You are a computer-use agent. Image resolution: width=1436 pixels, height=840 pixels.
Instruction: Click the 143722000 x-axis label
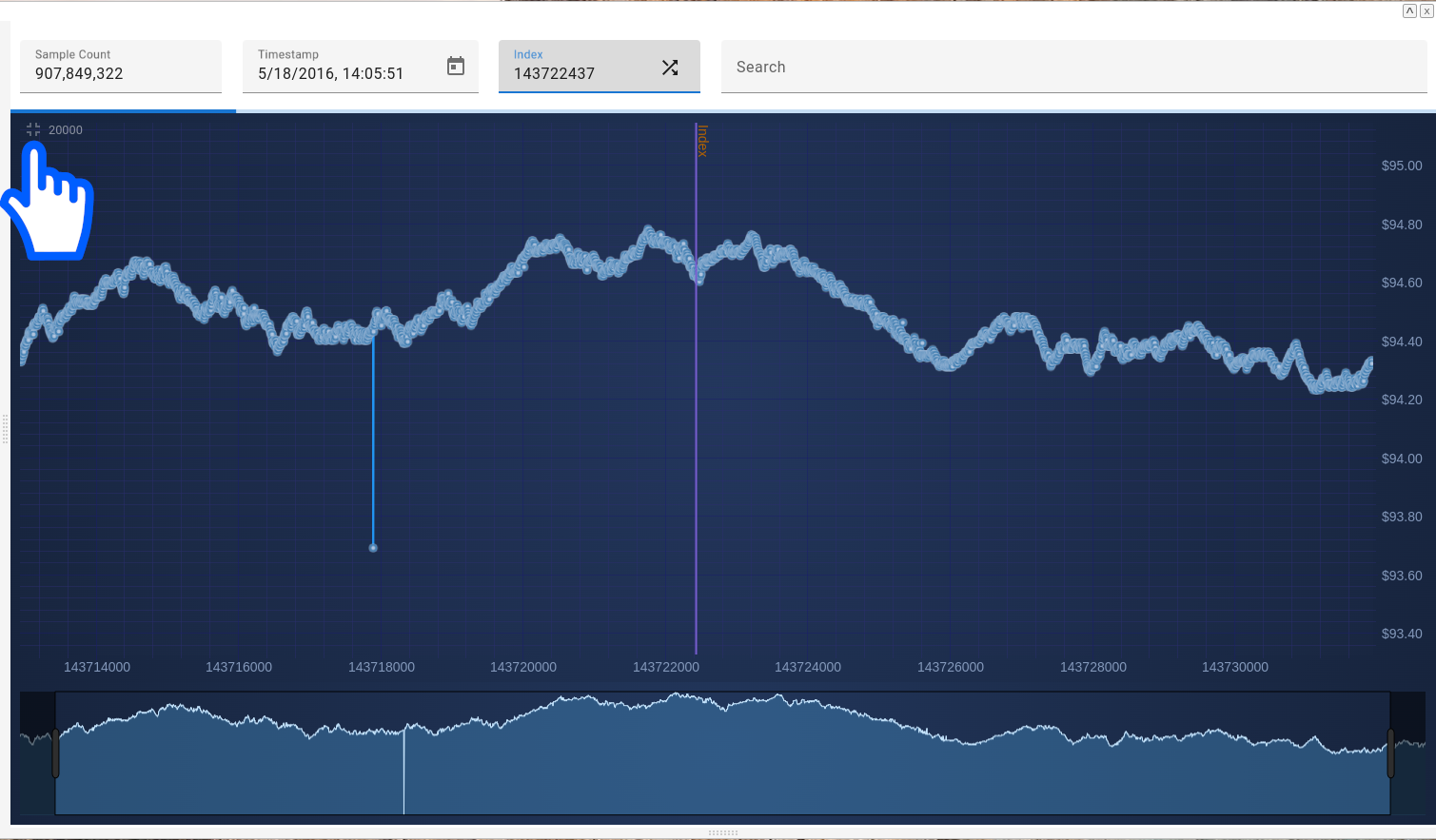click(665, 667)
